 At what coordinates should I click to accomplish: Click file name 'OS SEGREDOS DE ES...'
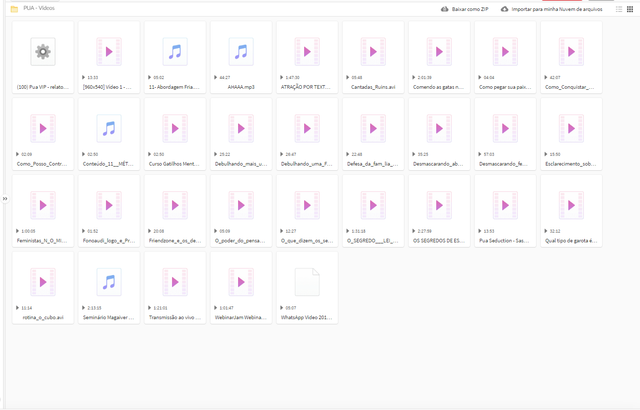[x=439, y=241]
